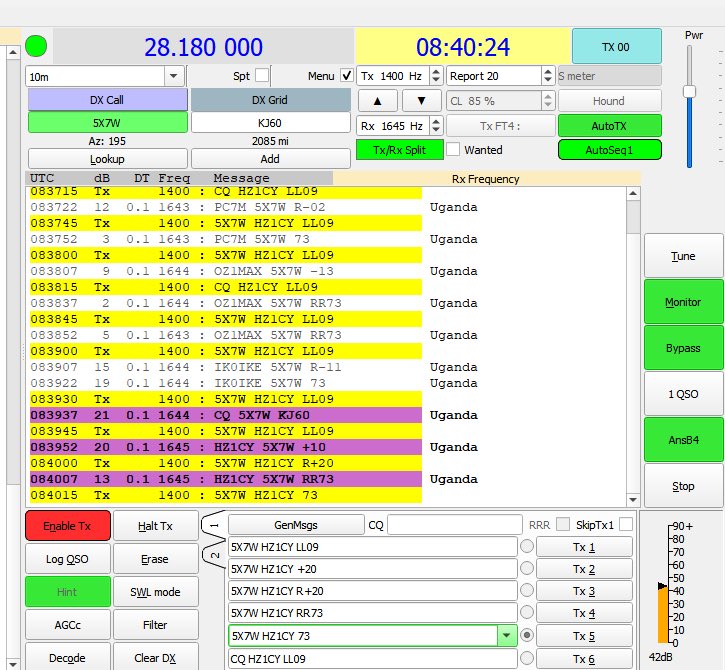Select the Tx 1 message radio button
The height and width of the screenshot is (670, 725).
(527, 546)
